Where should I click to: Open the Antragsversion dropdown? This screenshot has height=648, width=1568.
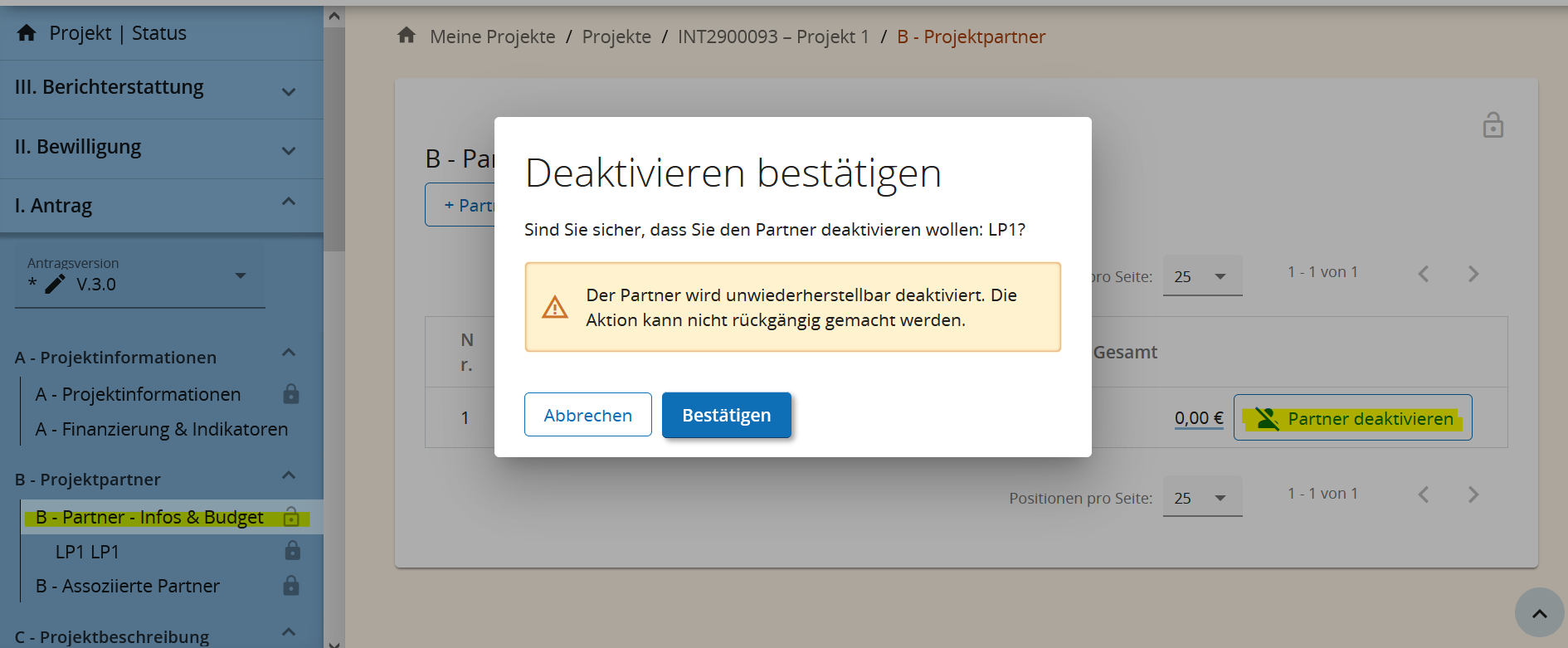tap(240, 275)
